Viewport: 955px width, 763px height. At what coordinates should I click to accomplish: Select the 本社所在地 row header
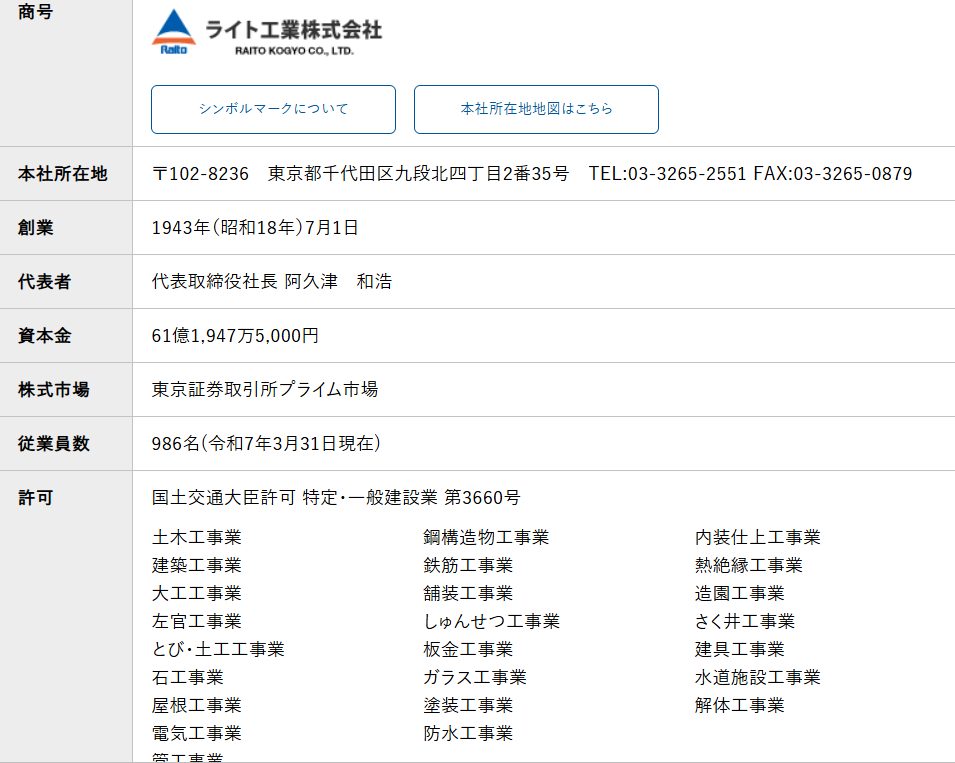pyautogui.click(x=62, y=174)
